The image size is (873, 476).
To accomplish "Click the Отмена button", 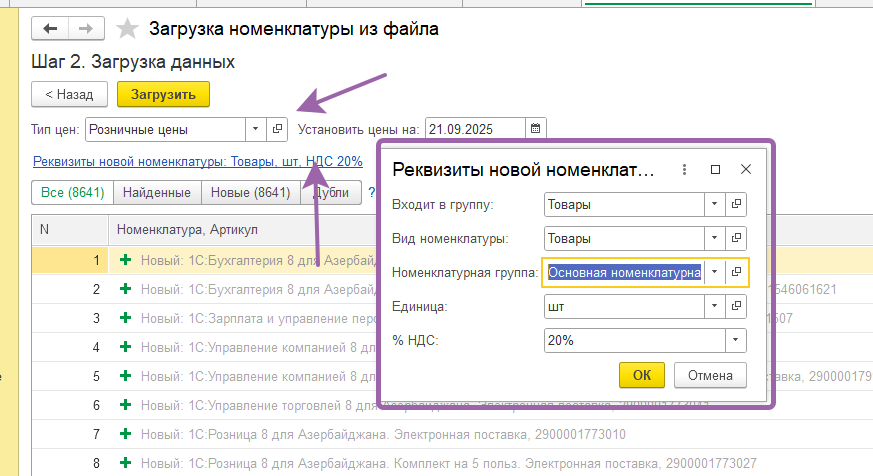I will pos(710,375).
